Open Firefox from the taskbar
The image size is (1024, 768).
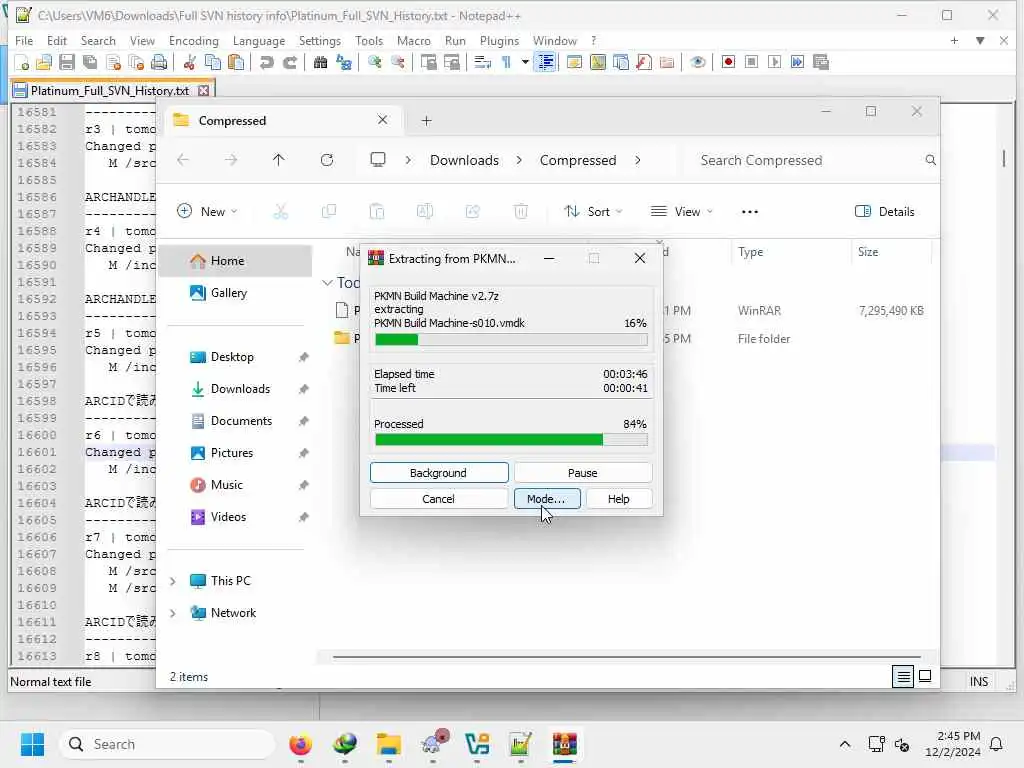[x=300, y=744]
